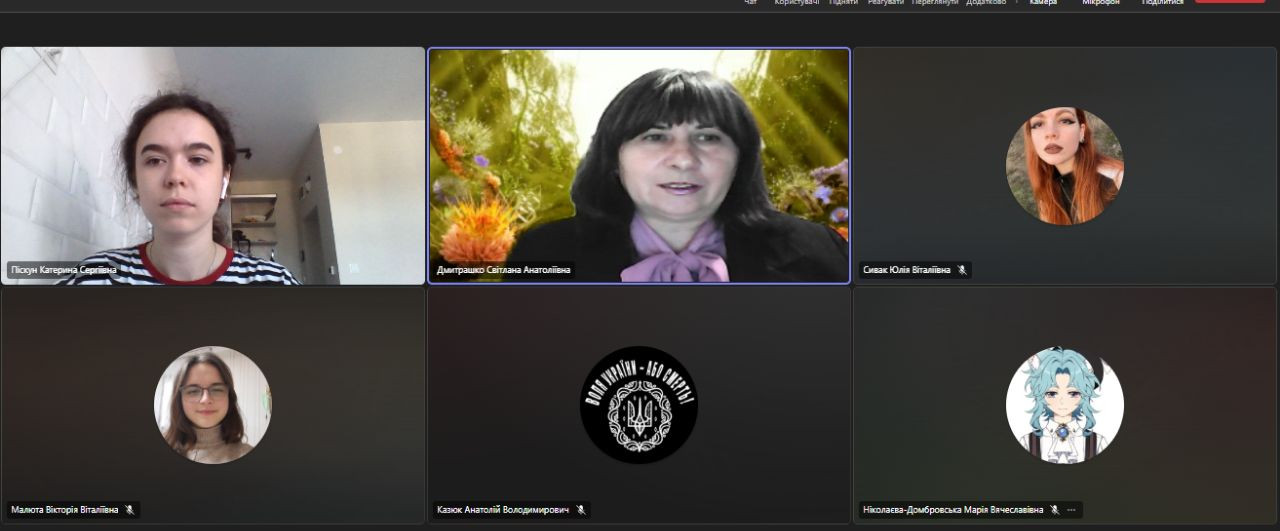This screenshot has width=1280, height=531.
Task: Click Підняти to raise hand
Action: tap(843, 3)
